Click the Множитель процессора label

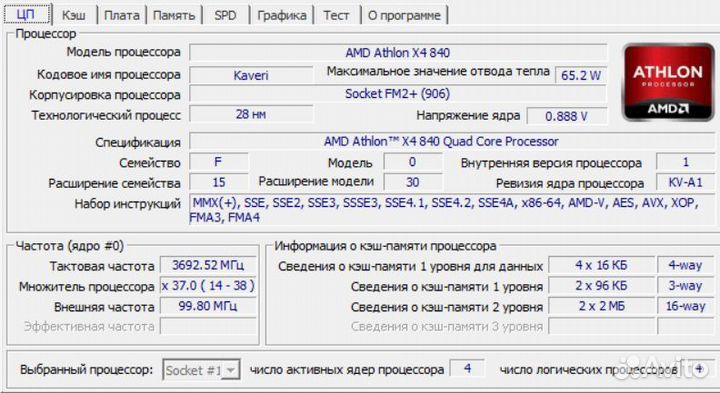(86, 286)
